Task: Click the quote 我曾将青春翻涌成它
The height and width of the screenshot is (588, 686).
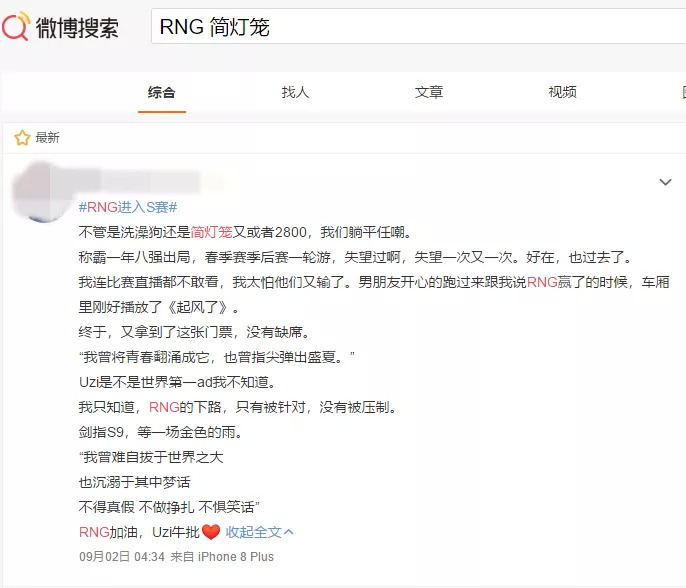Action: [x=217, y=357]
